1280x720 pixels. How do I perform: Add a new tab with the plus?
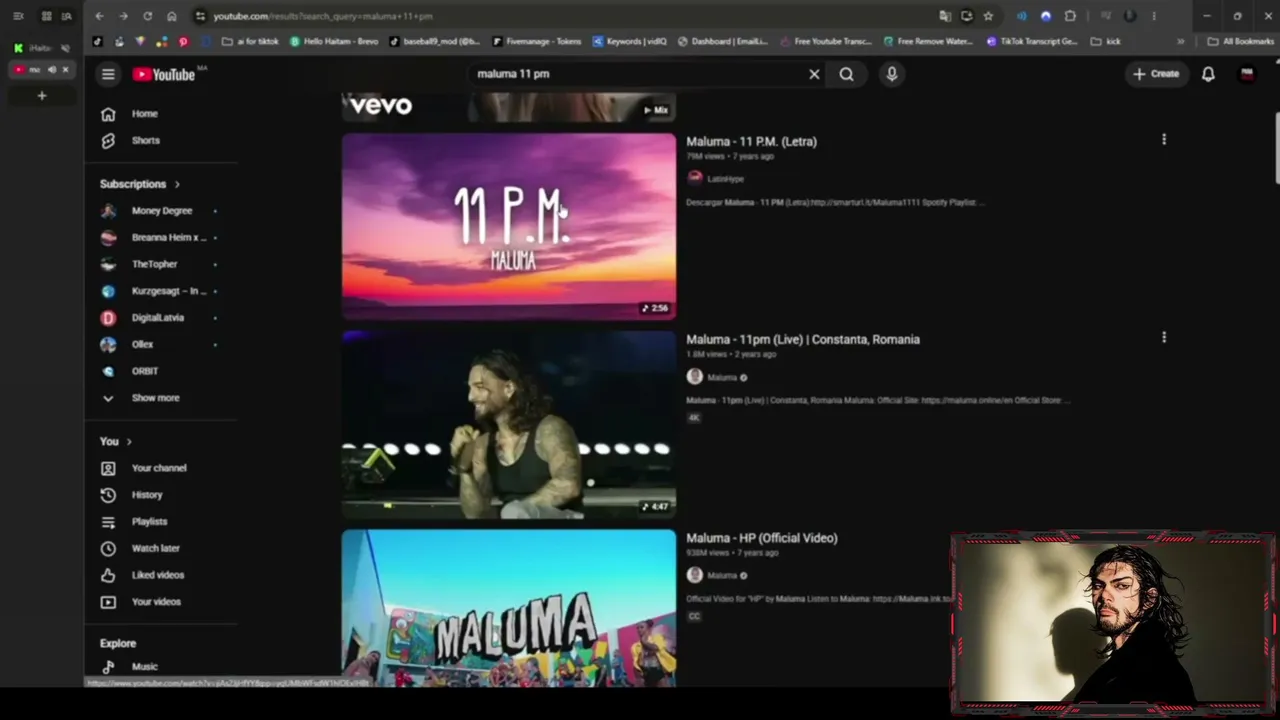tap(42, 96)
